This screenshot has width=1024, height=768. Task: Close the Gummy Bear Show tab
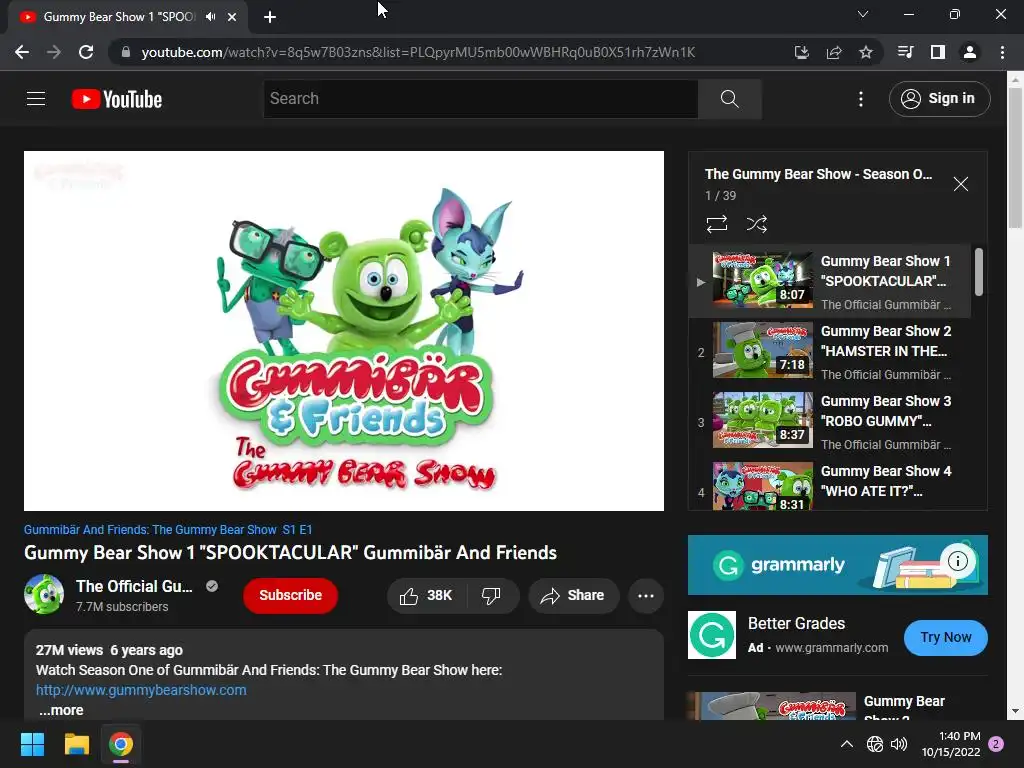(232, 17)
